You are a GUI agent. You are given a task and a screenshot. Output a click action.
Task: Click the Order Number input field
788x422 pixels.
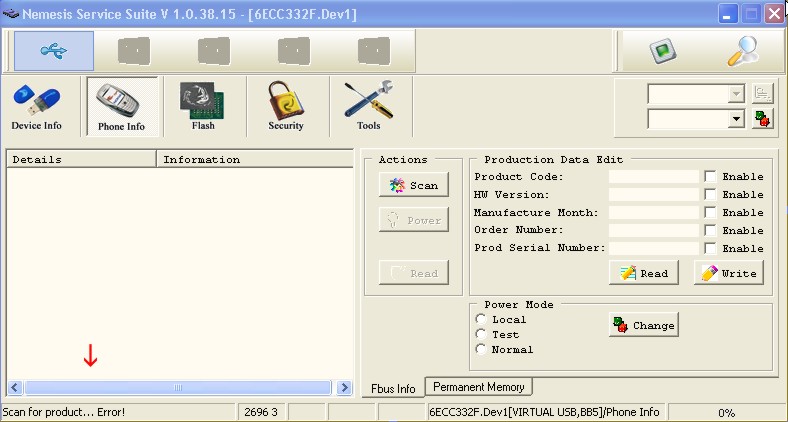654,231
